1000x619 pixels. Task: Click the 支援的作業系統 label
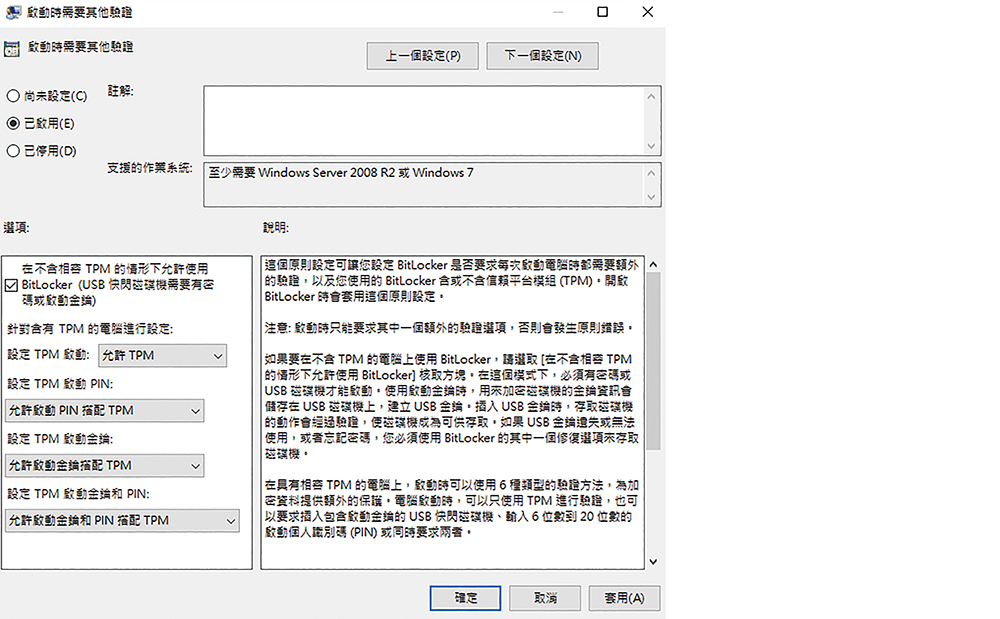150,168
